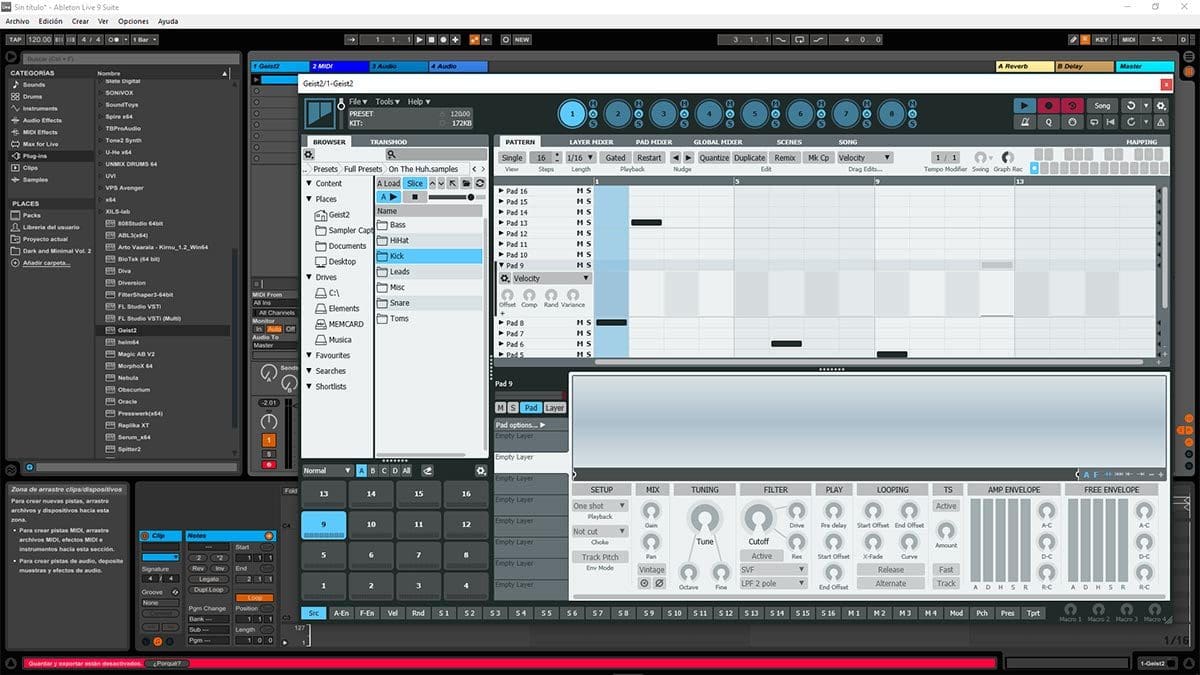This screenshot has width=1200, height=675.
Task: Toggle A Load in browser
Action: tap(389, 183)
